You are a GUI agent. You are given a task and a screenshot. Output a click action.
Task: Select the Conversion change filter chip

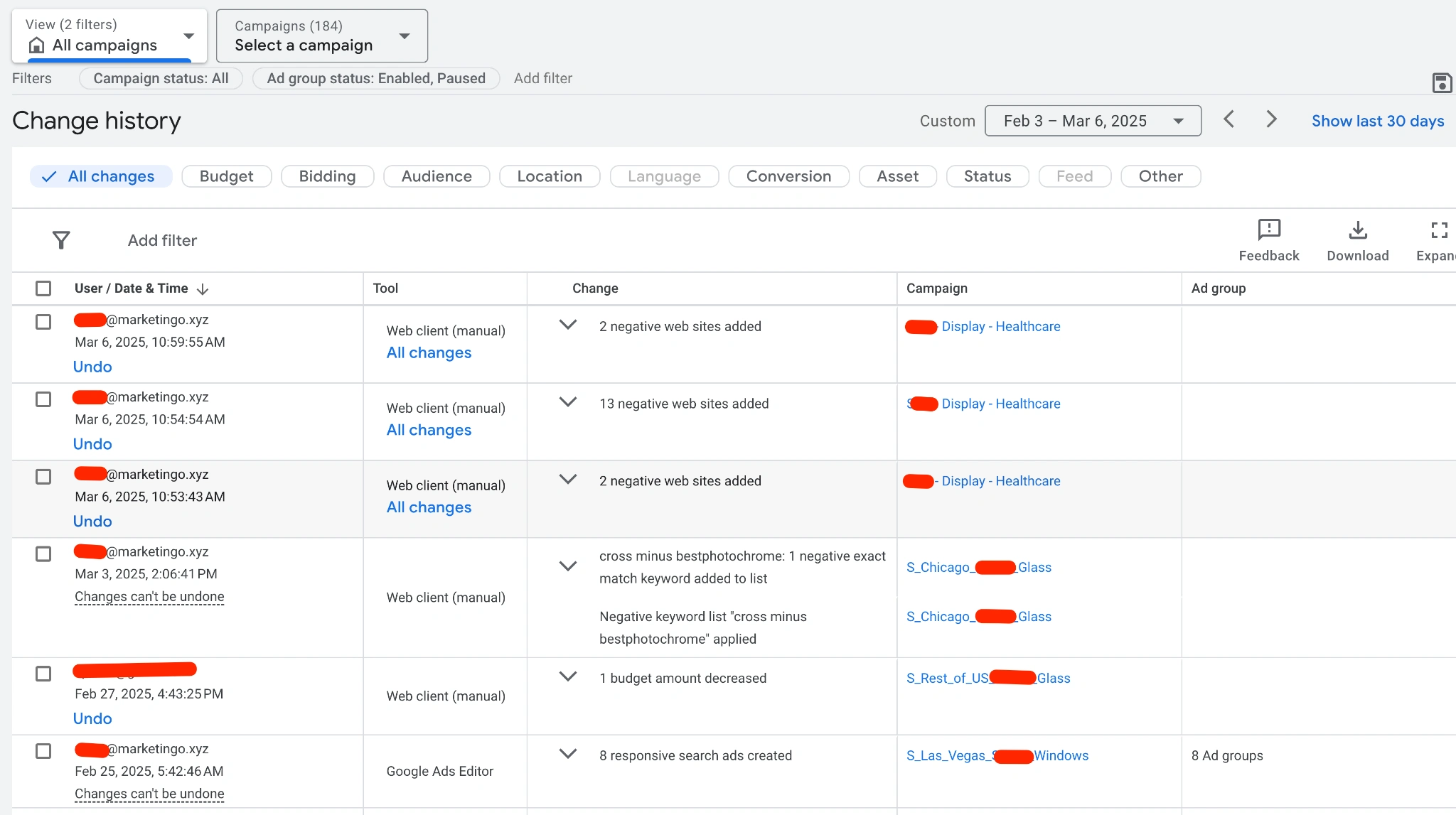point(788,176)
